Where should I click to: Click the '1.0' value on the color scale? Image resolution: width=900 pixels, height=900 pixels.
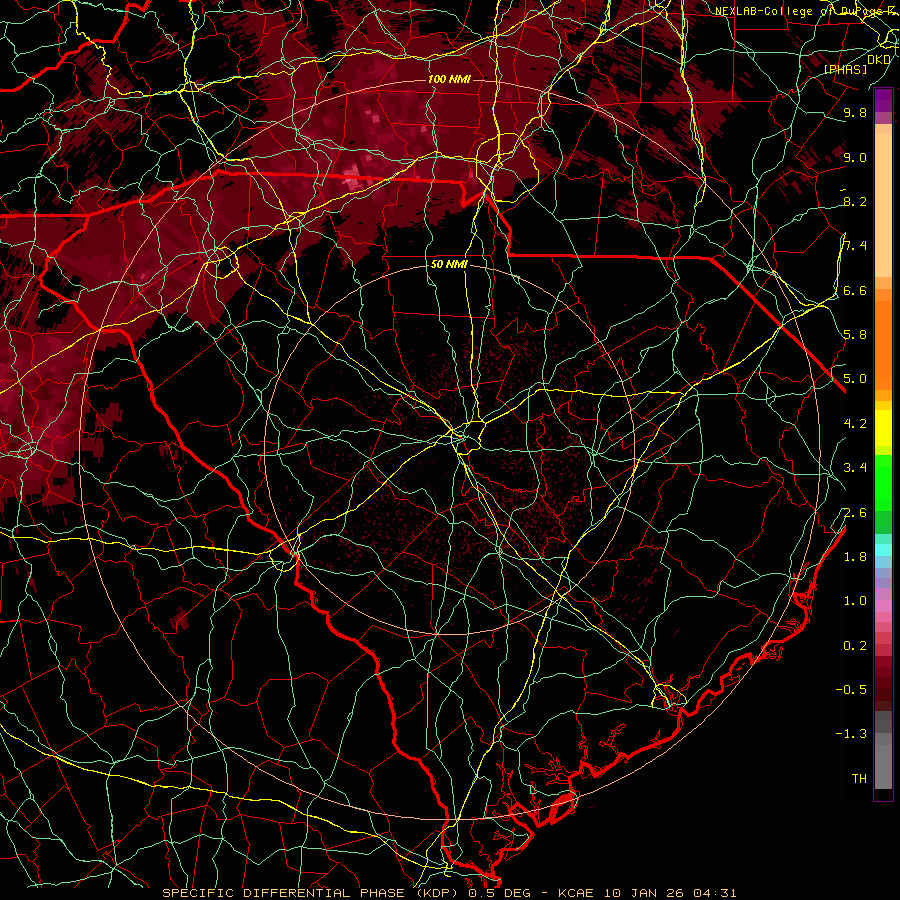(855, 601)
